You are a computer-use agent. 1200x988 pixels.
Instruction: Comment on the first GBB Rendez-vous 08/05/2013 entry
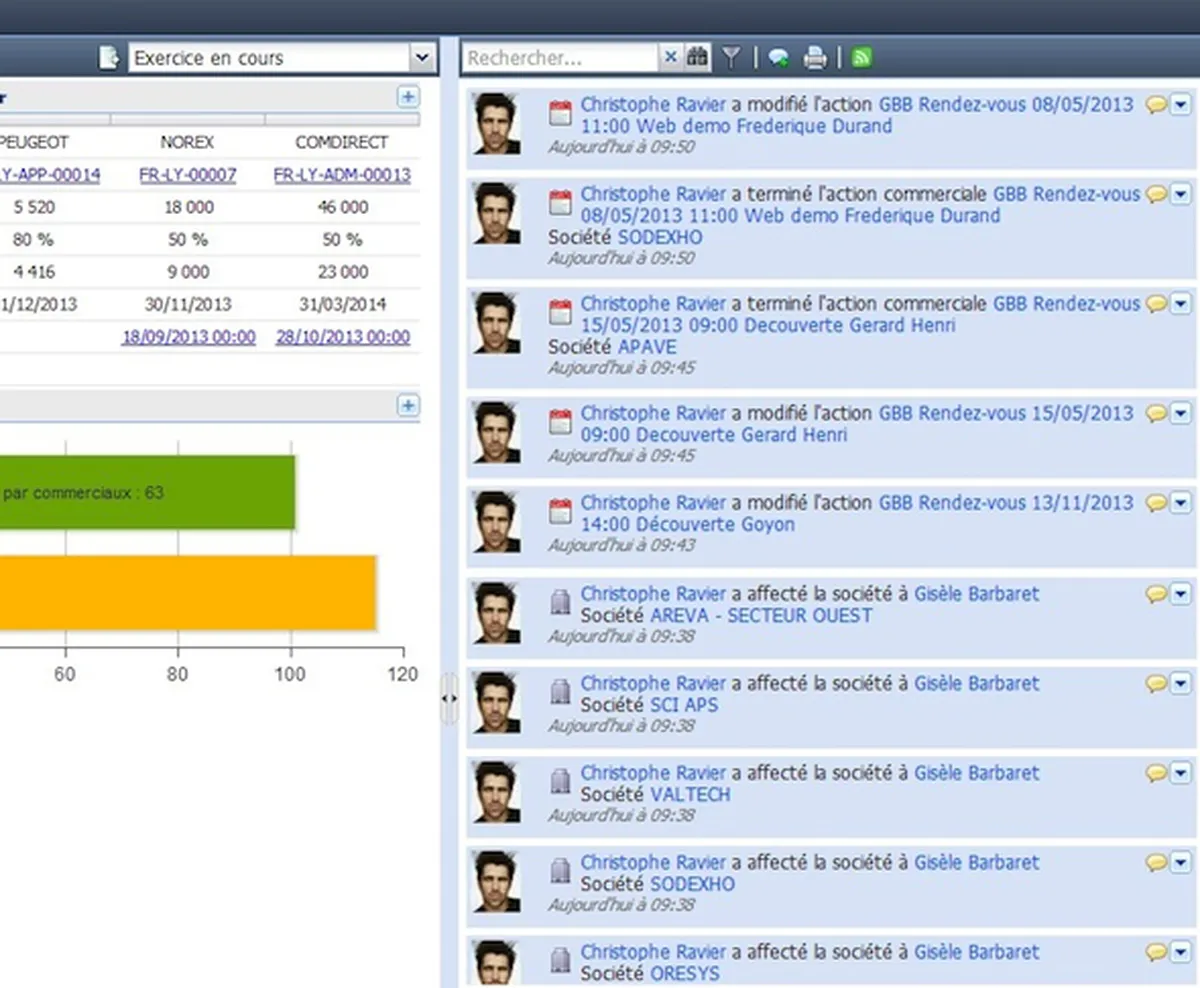click(1156, 104)
